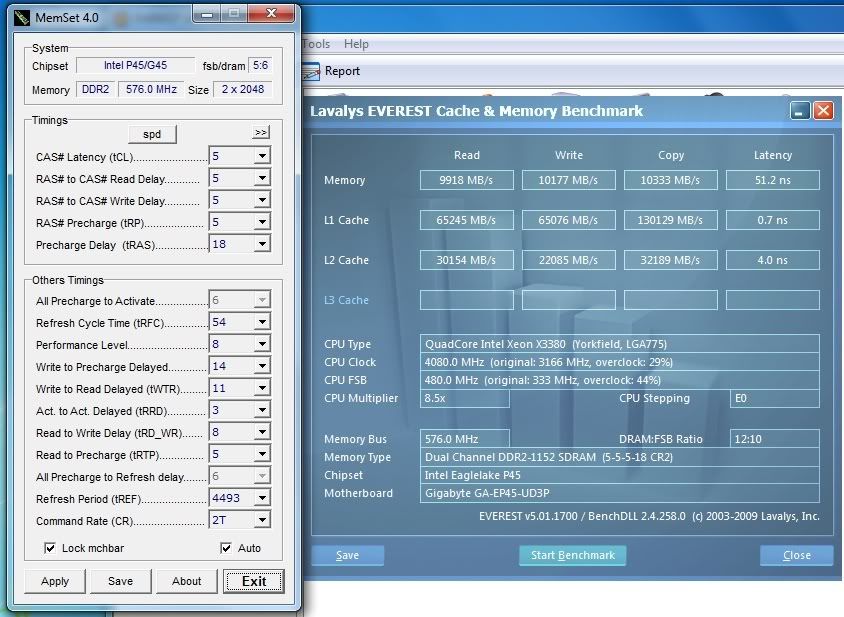Image resolution: width=844 pixels, height=617 pixels.
Task: Click the Start Benchmark button
Action: pos(573,556)
